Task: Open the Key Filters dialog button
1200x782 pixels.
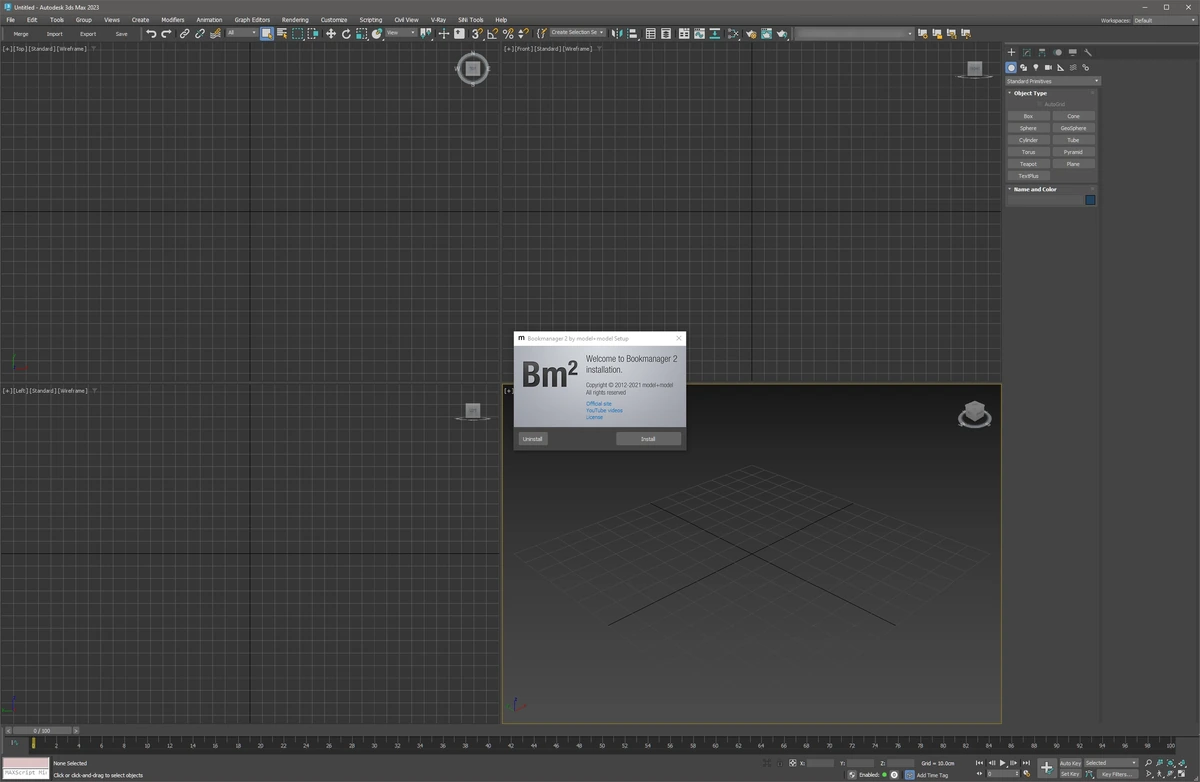Action: tap(1117, 774)
